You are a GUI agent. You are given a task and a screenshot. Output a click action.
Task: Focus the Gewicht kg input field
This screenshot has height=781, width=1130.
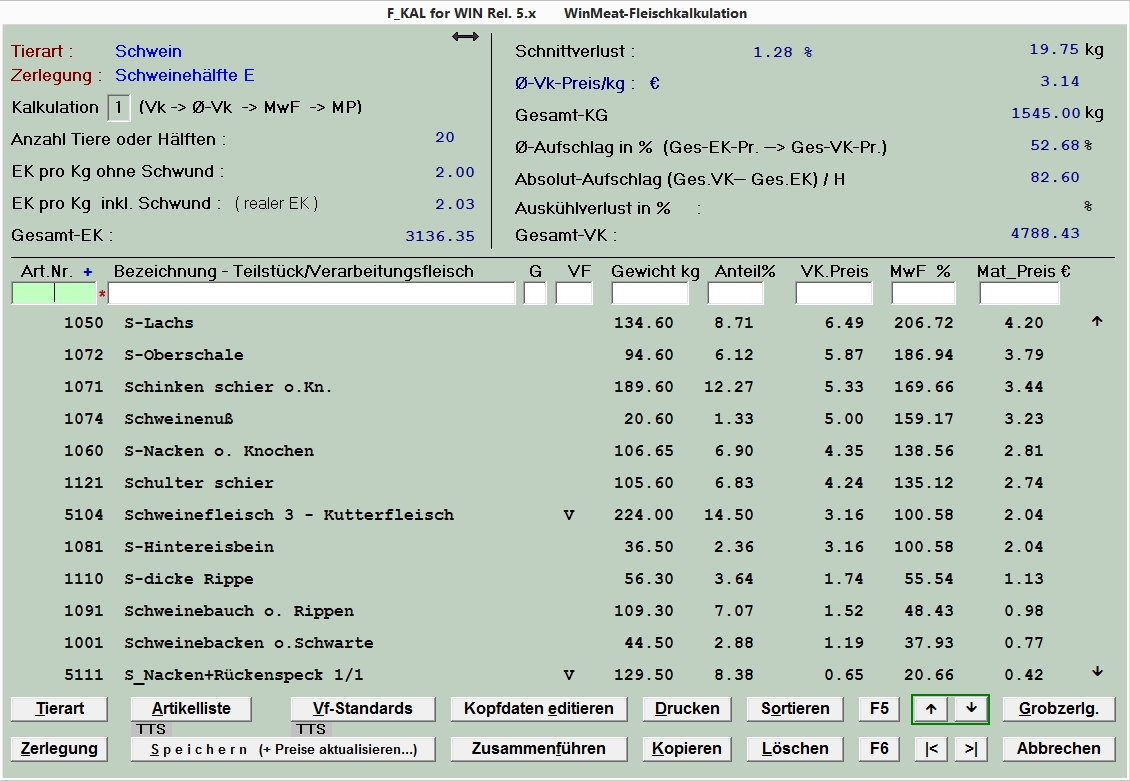coord(649,294)
